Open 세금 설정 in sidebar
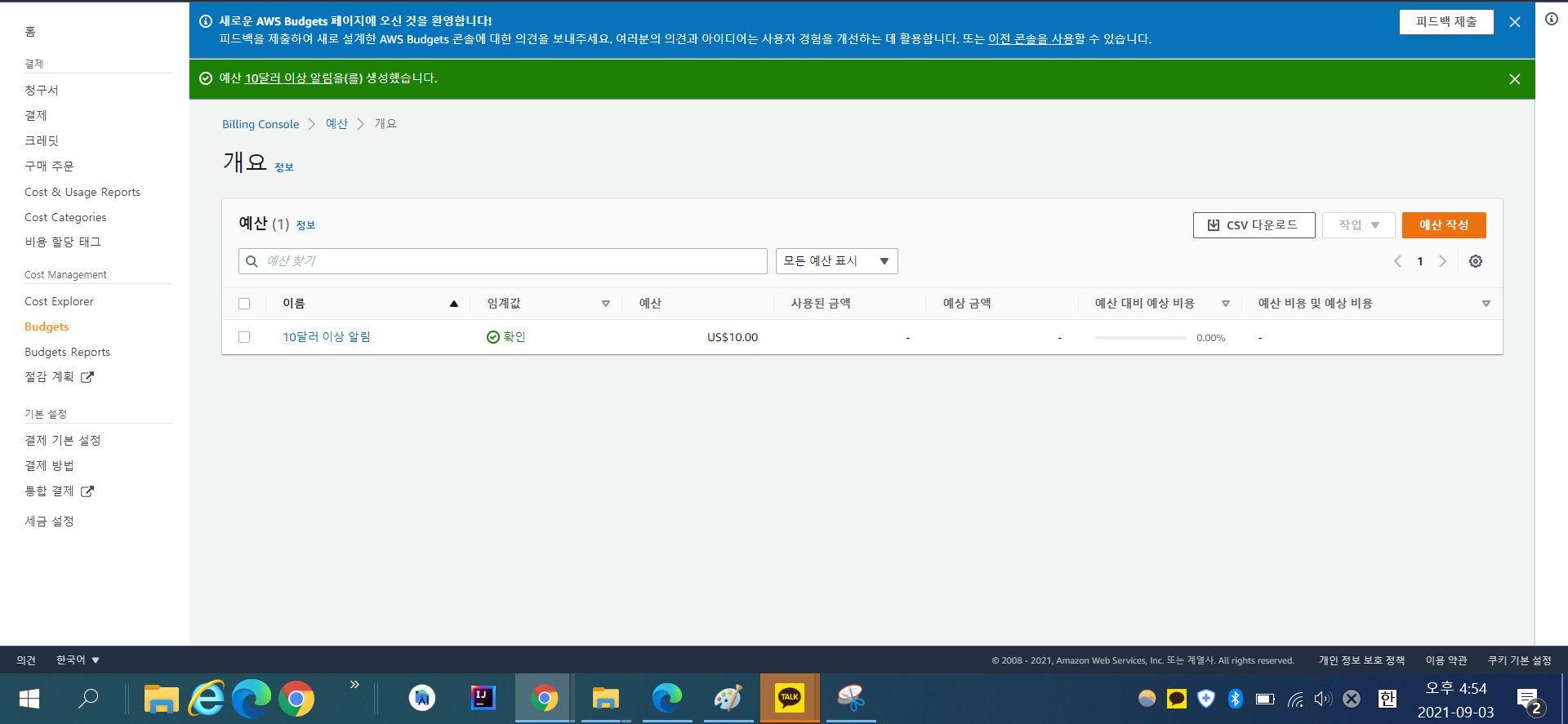 (49, 521)
